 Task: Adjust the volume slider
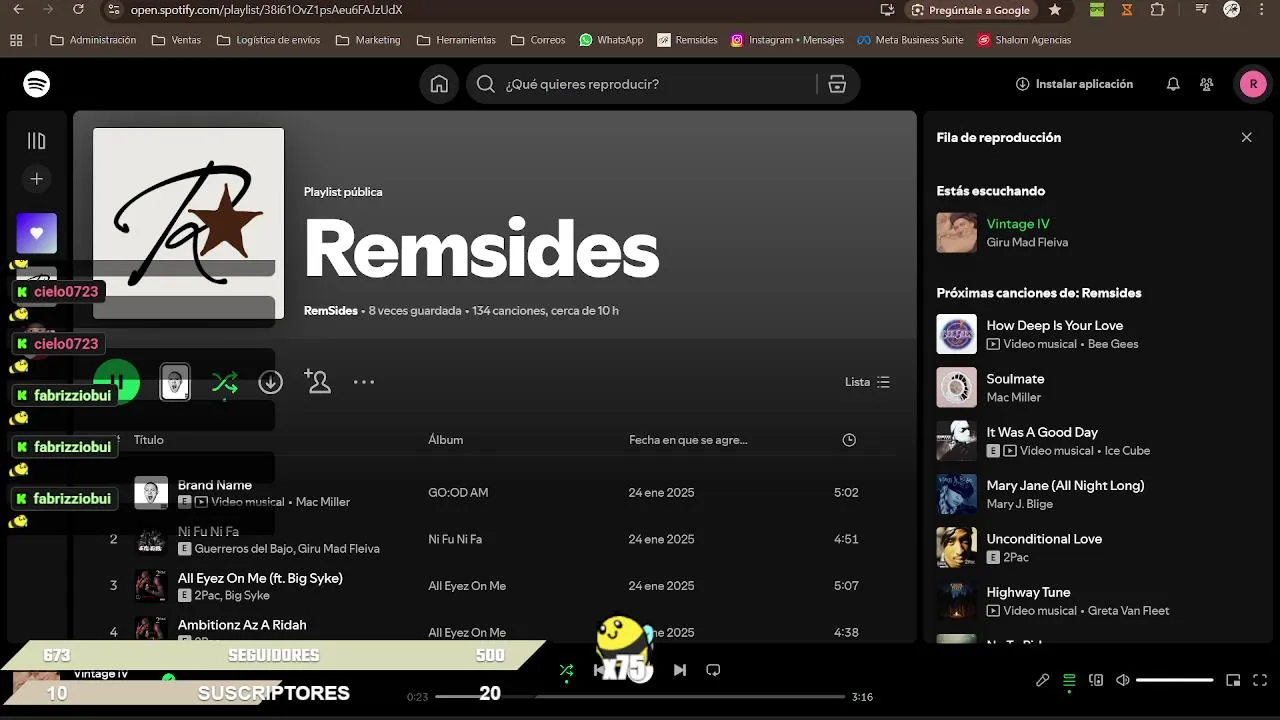point(1175,680)
